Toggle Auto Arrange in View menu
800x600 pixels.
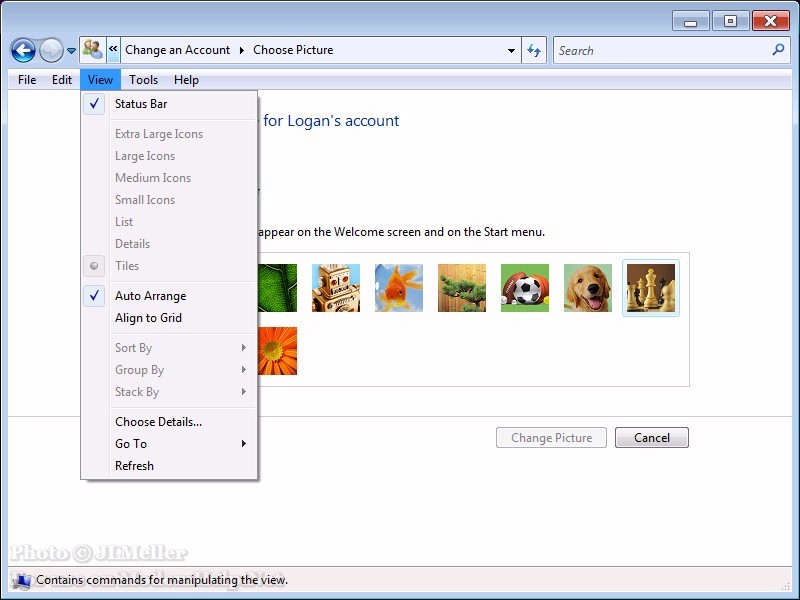pos(169,296)
